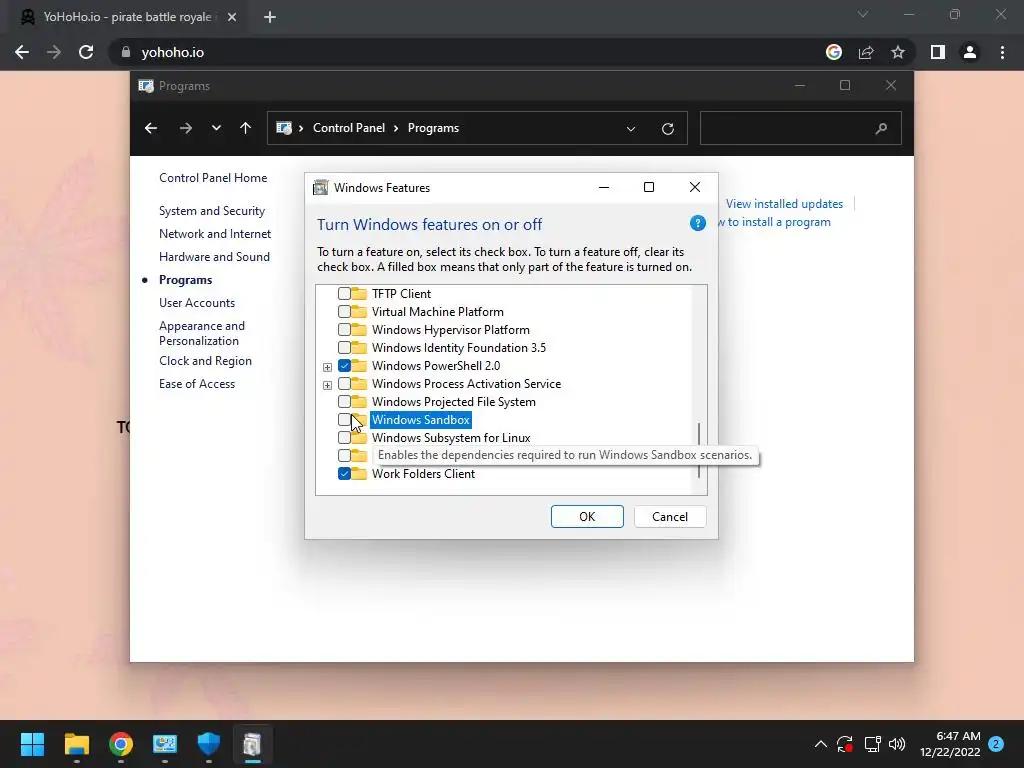View site info lock icon

pyautogui.click(x=126, y=52)
